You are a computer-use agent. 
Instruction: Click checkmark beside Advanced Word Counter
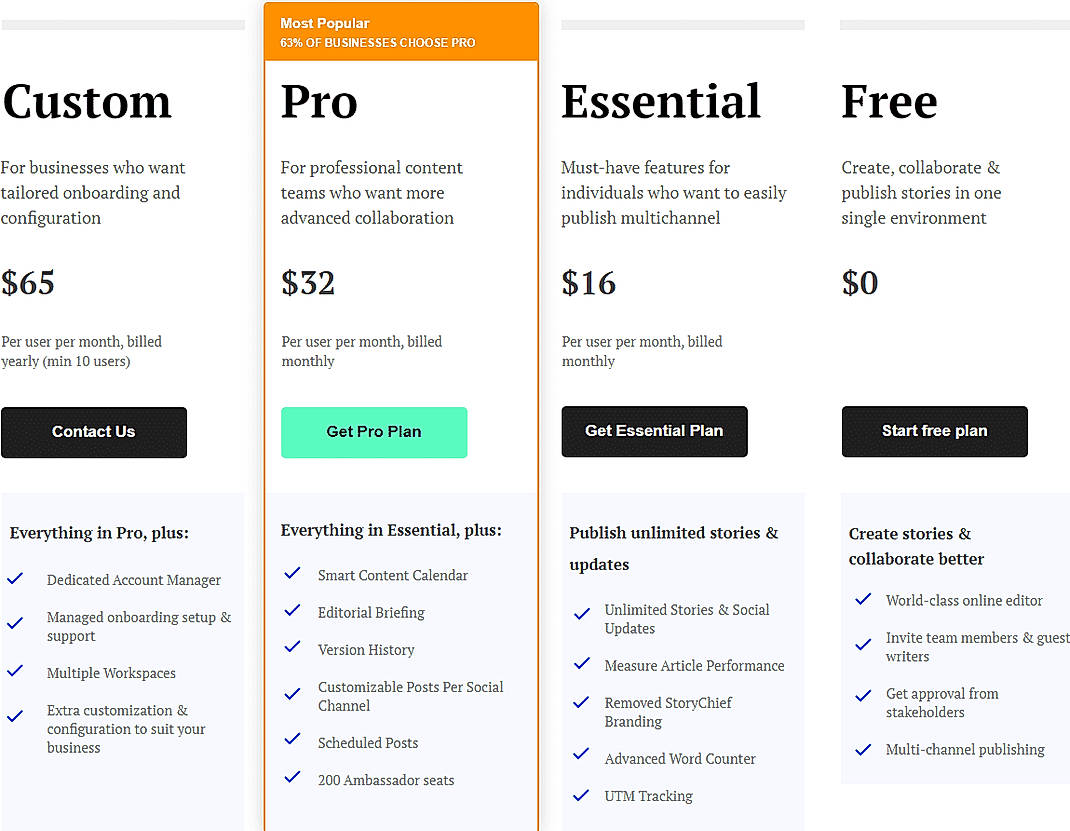581,756
